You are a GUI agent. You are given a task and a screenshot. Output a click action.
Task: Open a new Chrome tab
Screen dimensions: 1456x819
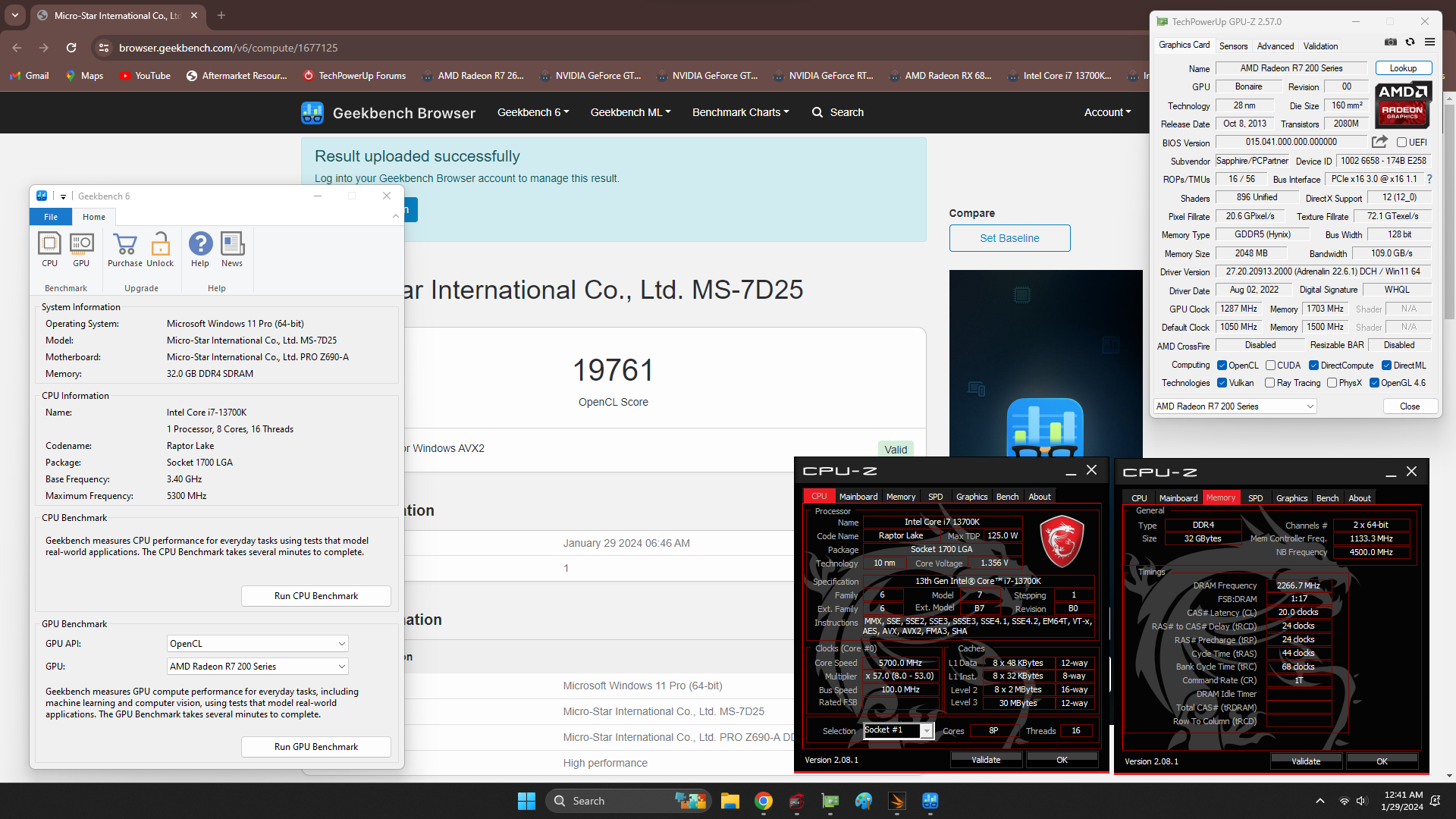coord(221,15)
